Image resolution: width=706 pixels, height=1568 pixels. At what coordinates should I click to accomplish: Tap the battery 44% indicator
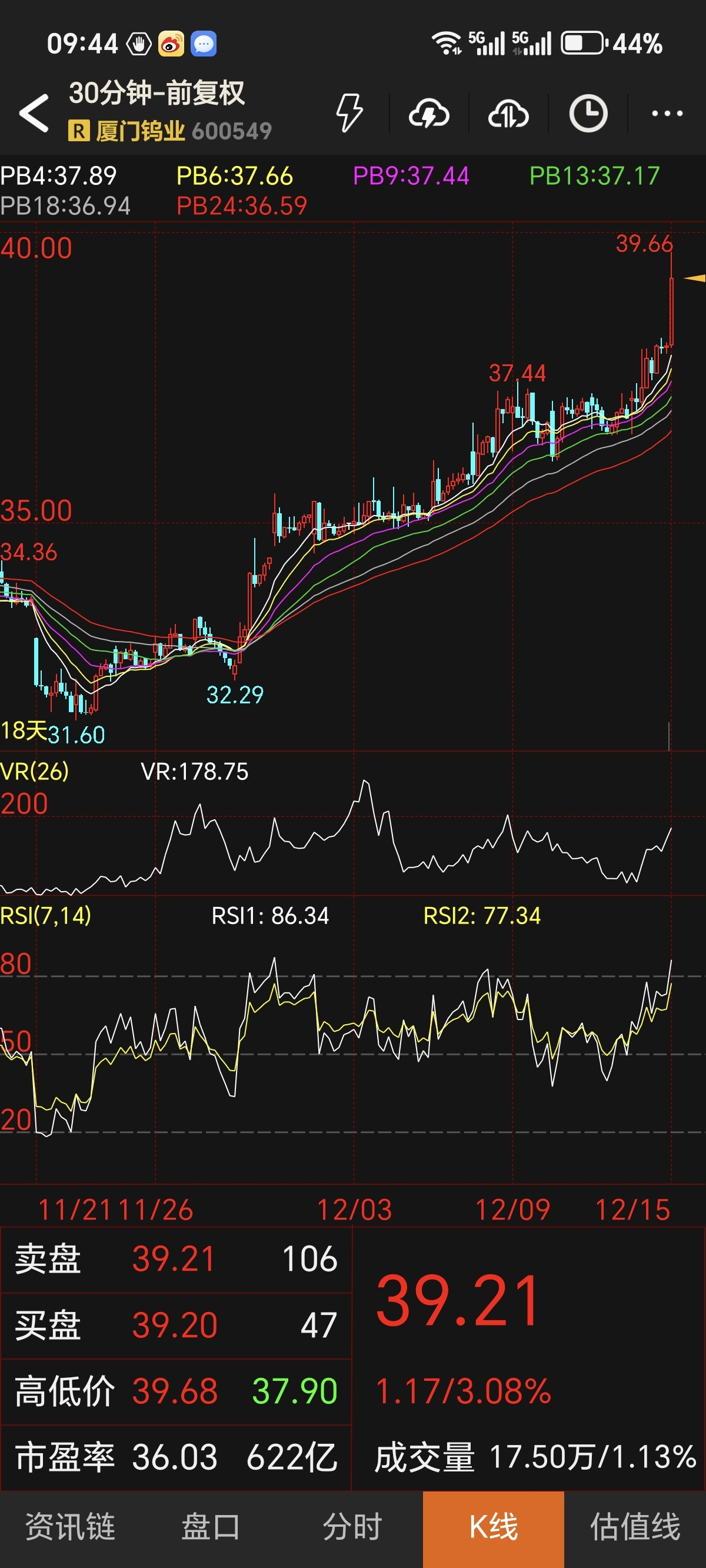pyautogui.click(x=611, y=43)
